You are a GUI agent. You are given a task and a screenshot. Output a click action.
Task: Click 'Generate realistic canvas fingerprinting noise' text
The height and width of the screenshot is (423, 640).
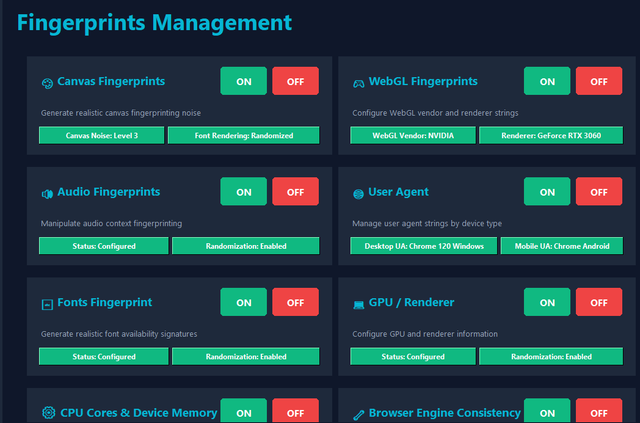(121, 113)
